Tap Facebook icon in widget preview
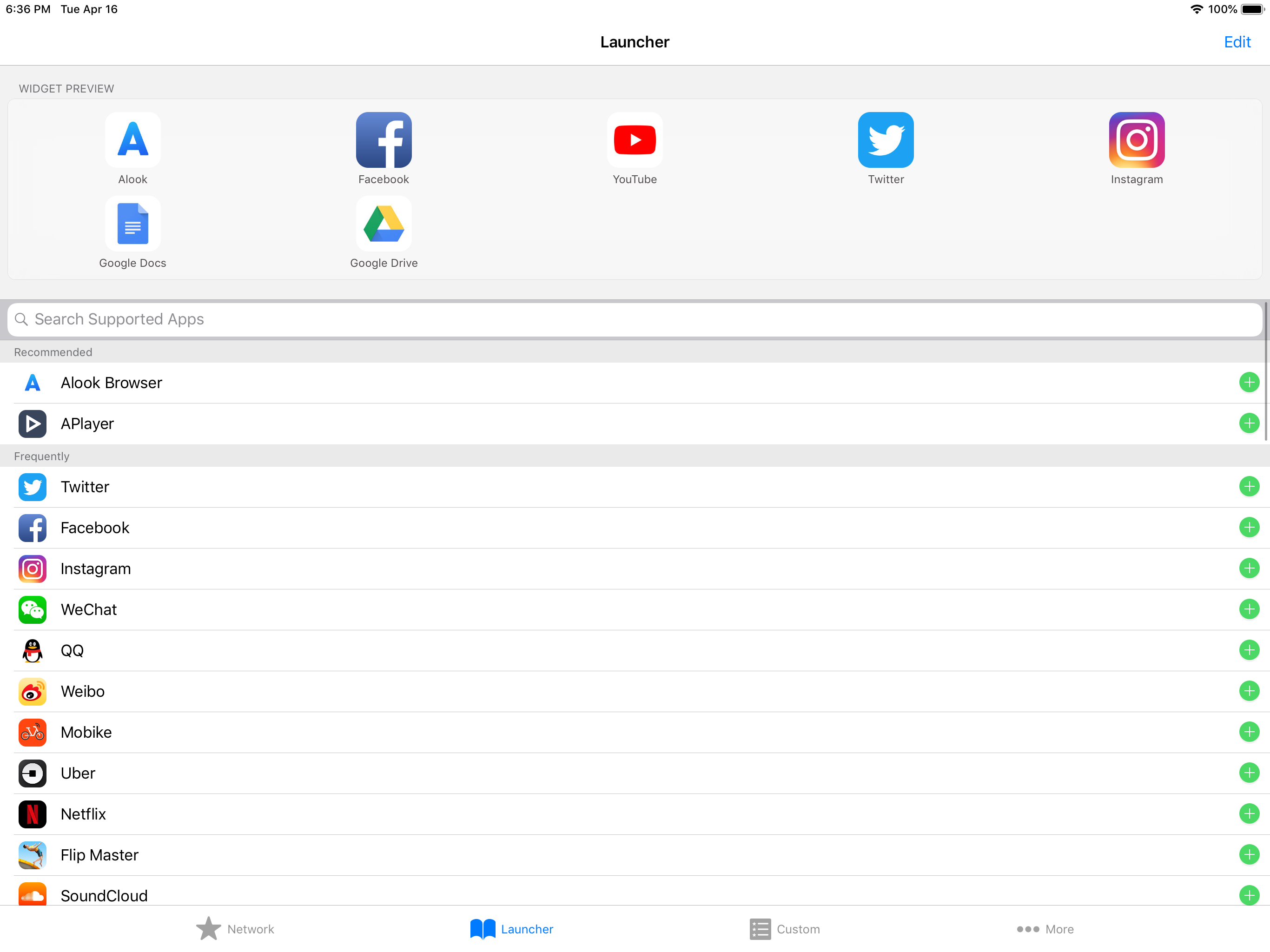 [384, 139]
